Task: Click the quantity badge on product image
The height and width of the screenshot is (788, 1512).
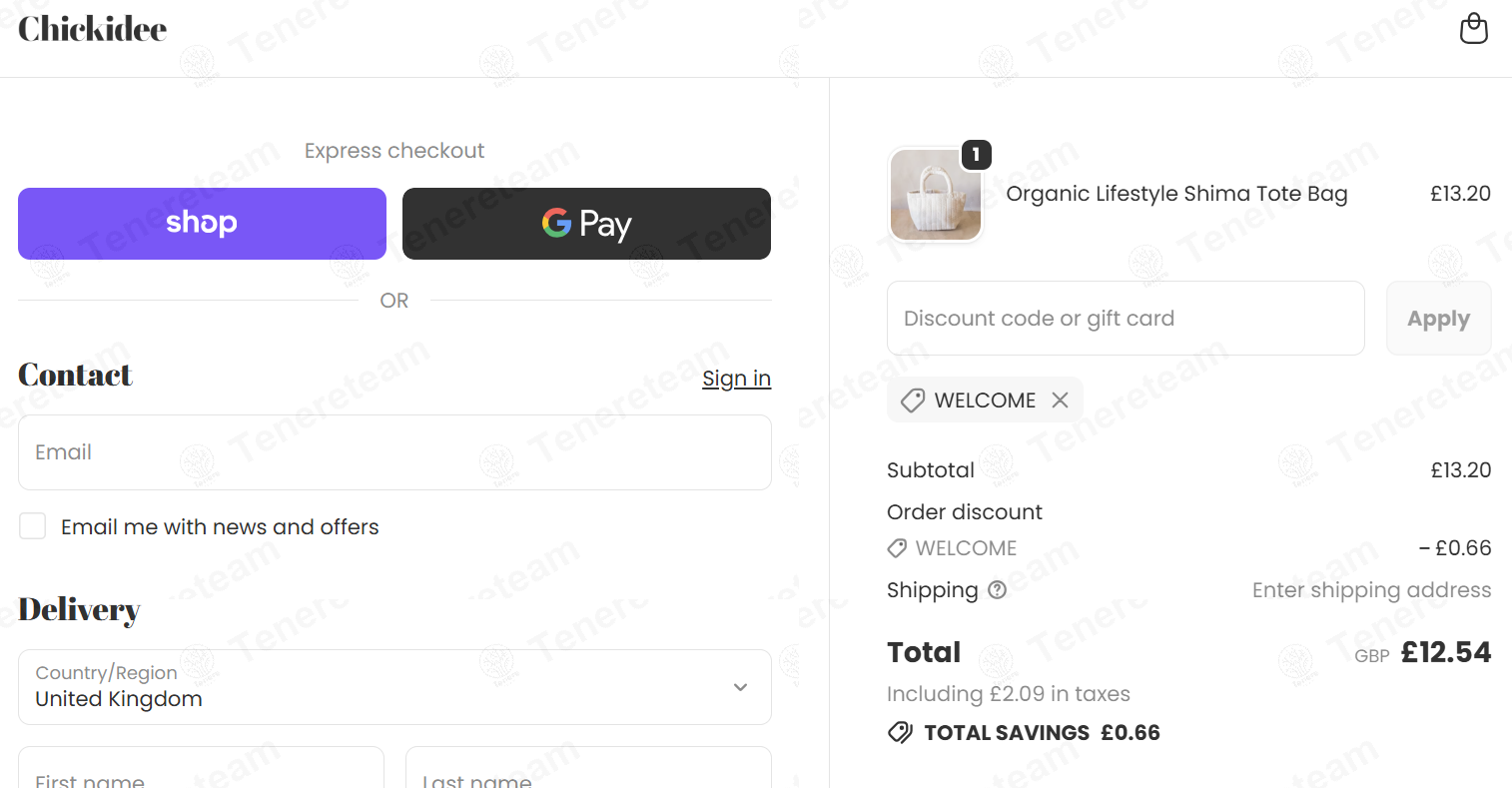Action: [x=976, y=155]
